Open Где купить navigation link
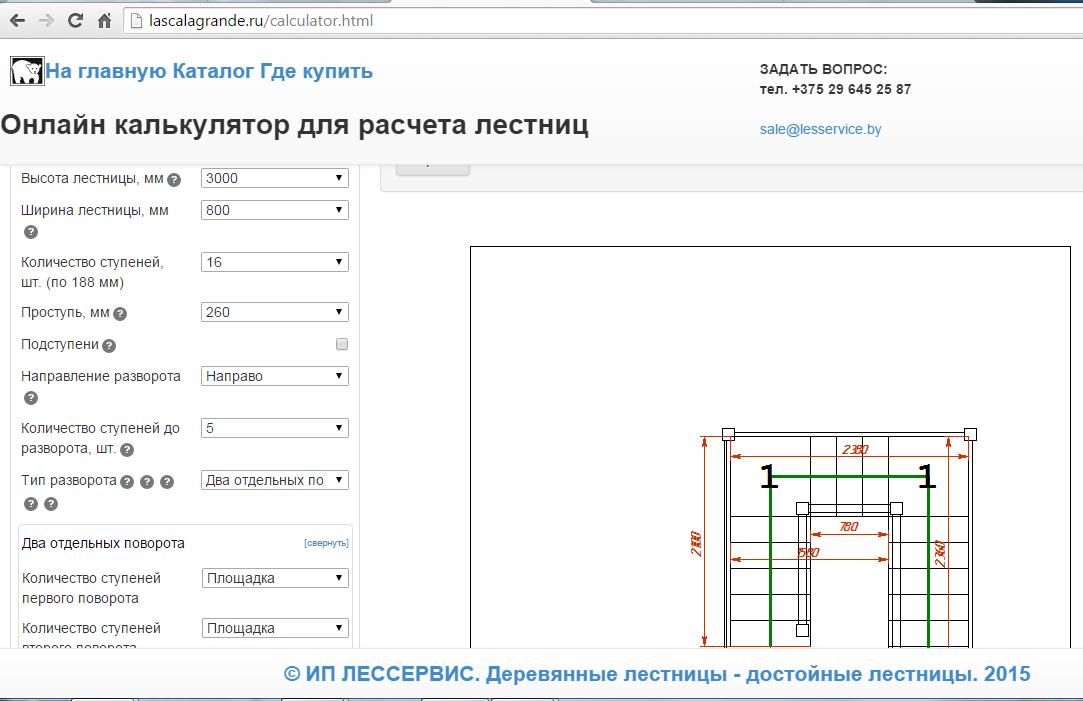The image size is (1083, 701). [316, 71]
